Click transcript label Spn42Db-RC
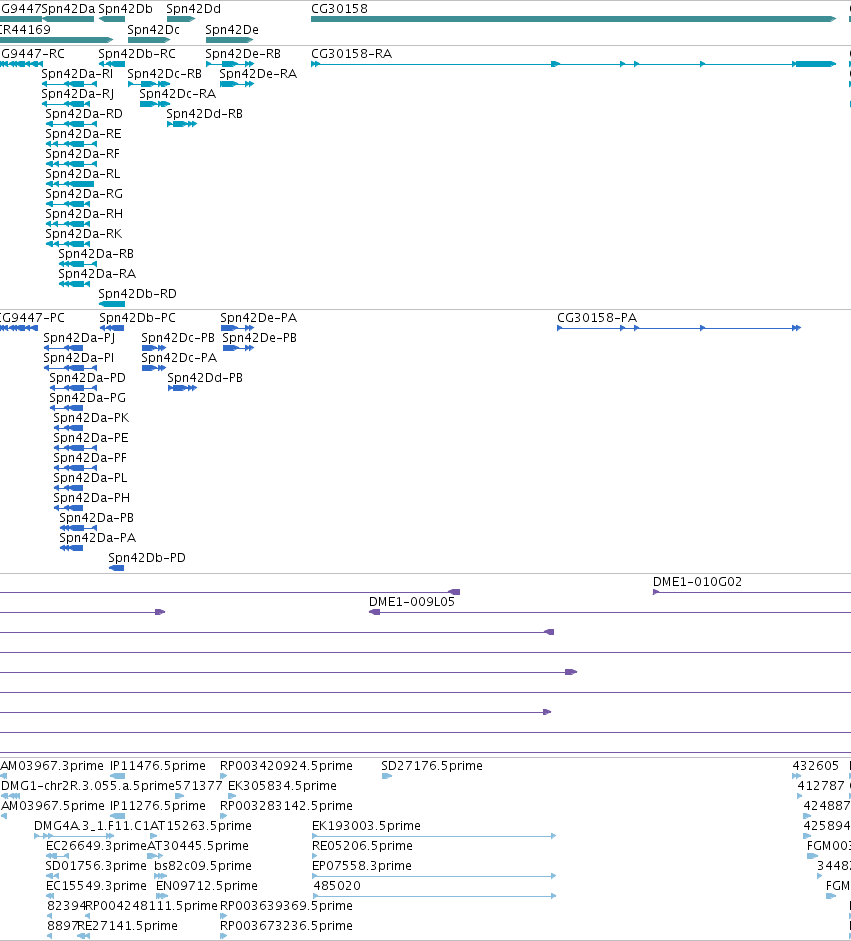851x941 pixels. (x=137, y=53)
